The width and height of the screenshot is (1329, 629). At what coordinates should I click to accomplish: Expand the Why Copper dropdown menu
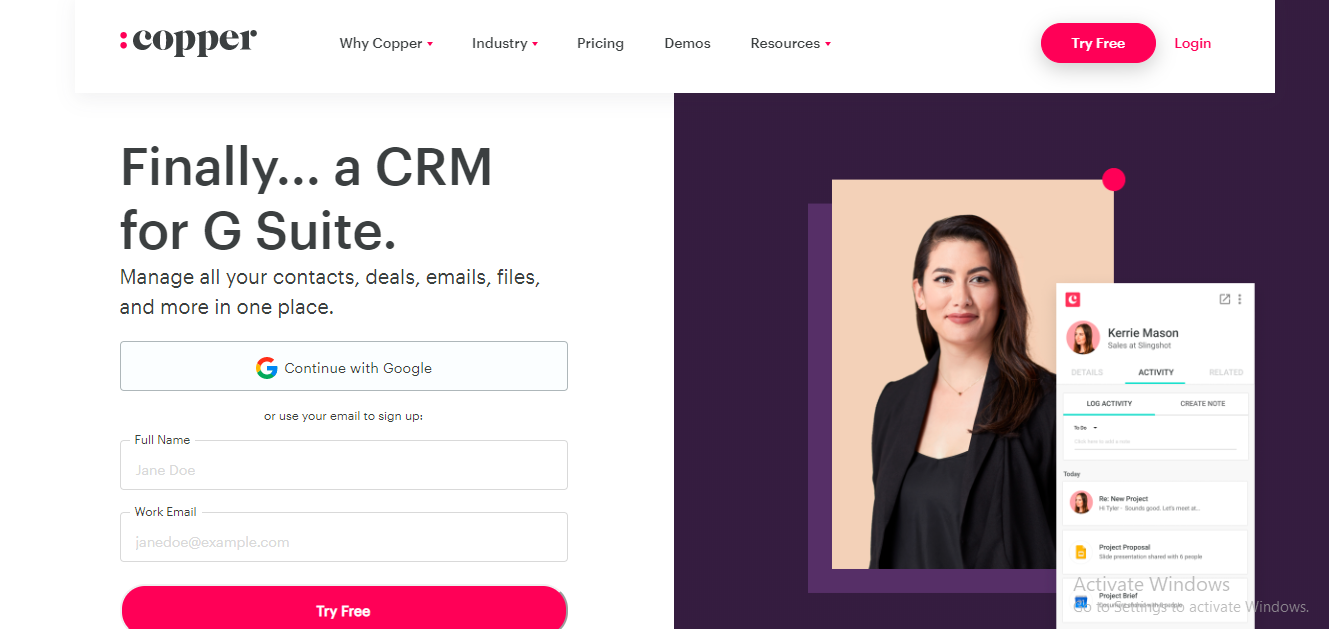pyautogui.click(x=386, y=43)
